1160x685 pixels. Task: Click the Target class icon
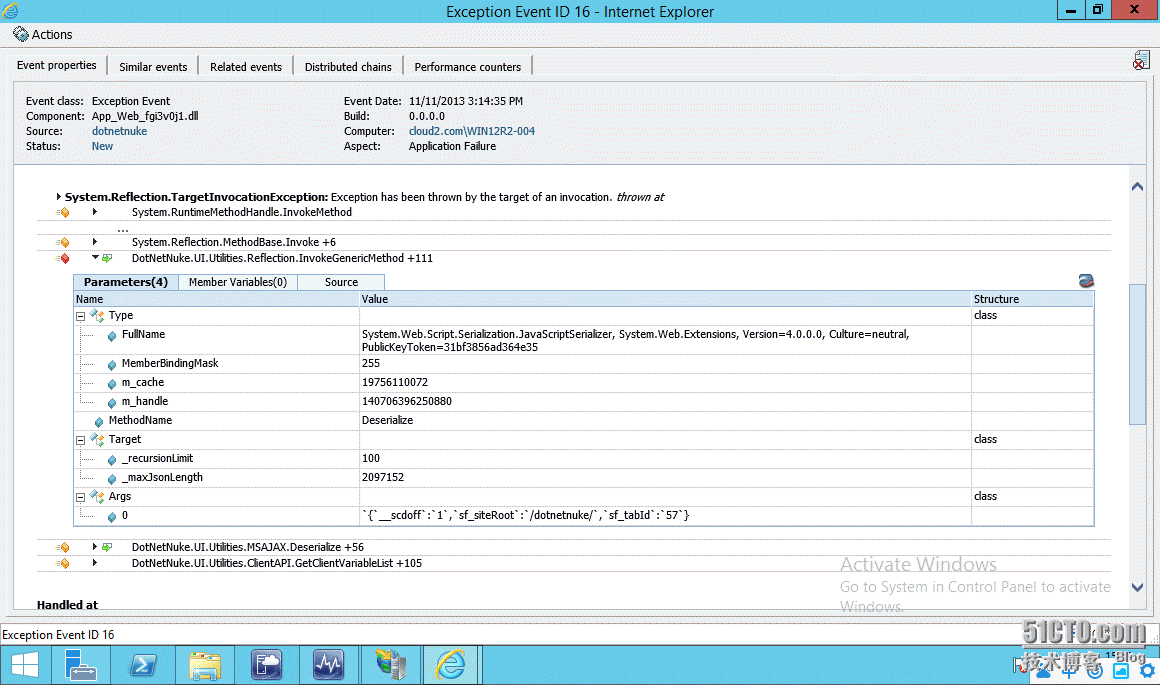[97, 439]
